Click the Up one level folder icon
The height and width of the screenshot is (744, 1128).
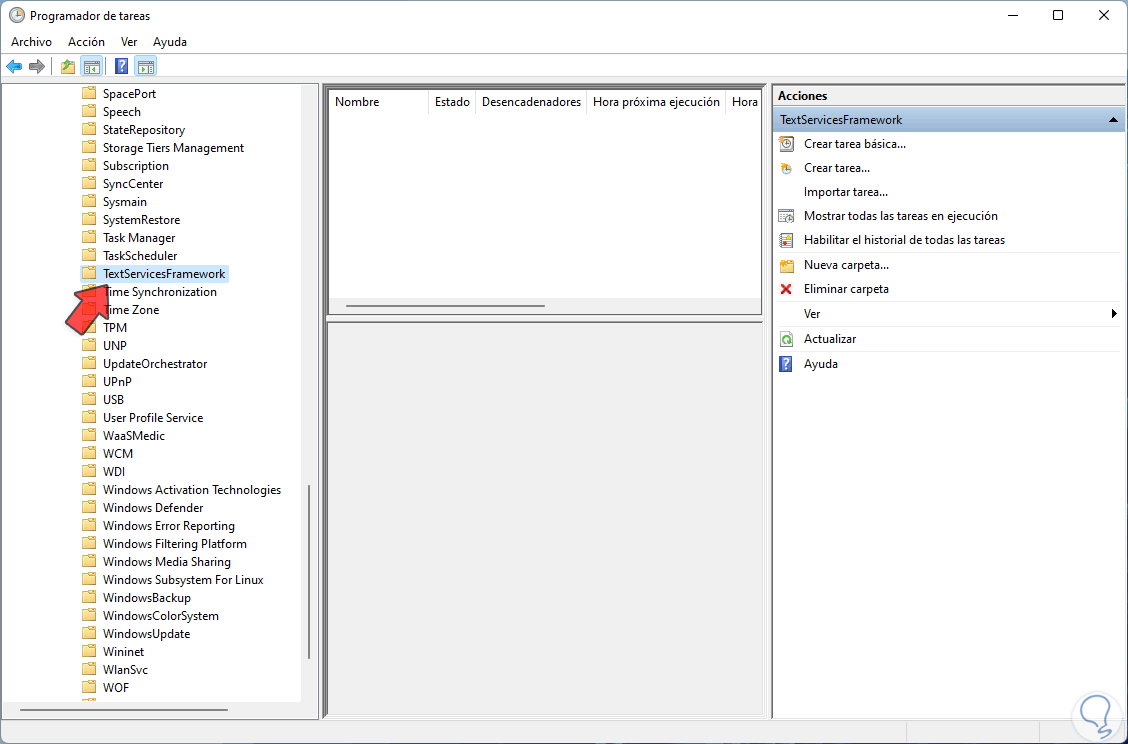tap(68, 67)
